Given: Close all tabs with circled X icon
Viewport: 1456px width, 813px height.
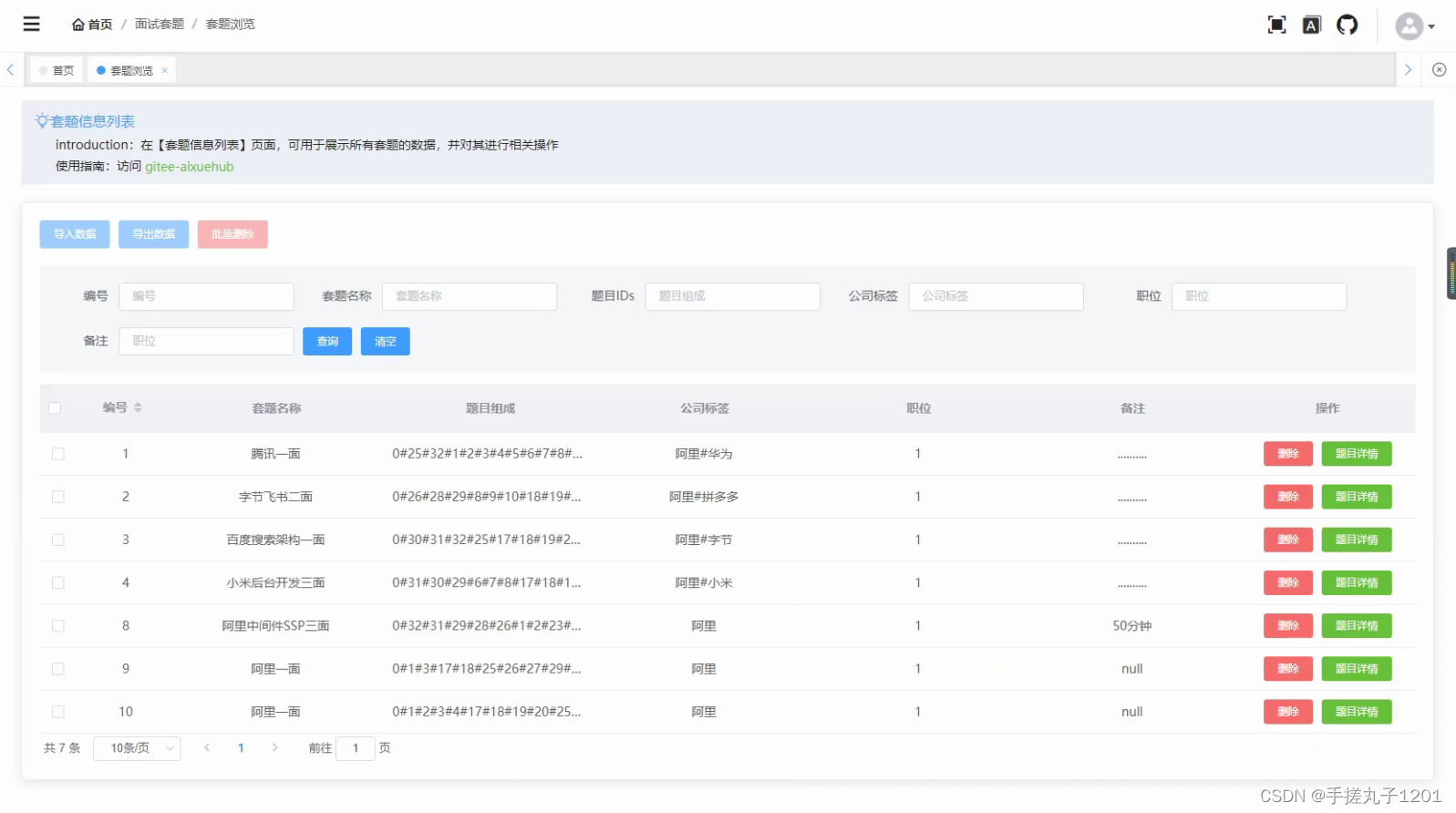Looking at the screenshot, I should coord(1440,69).
